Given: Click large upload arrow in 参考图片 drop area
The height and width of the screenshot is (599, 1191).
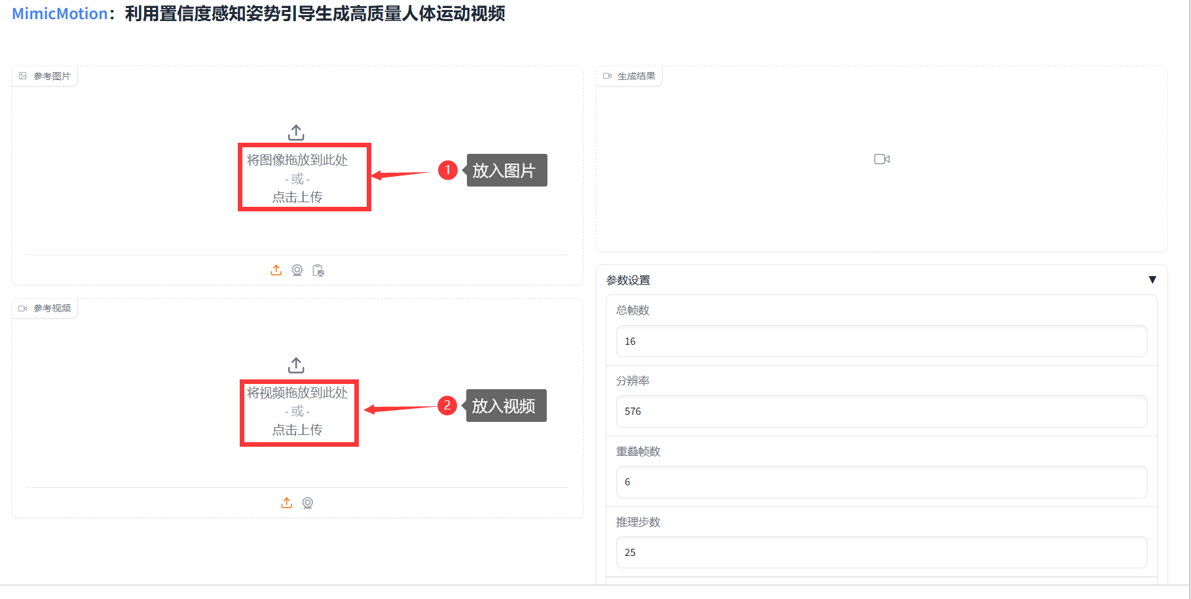Looking at the screenshot, I should (x=296, y=133).
